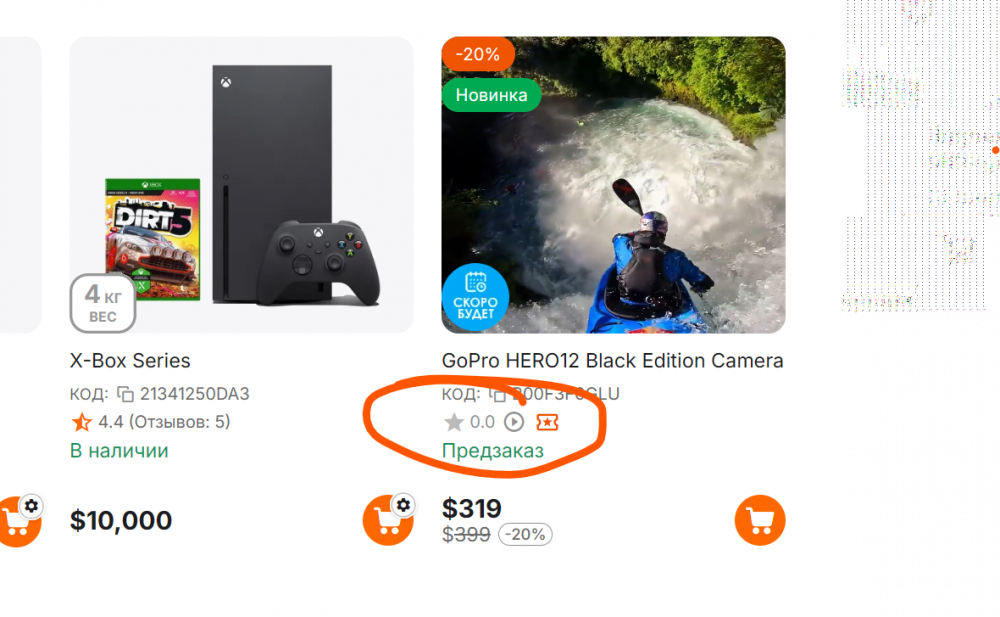Add X-Box Series to cart

coord(388,520)
